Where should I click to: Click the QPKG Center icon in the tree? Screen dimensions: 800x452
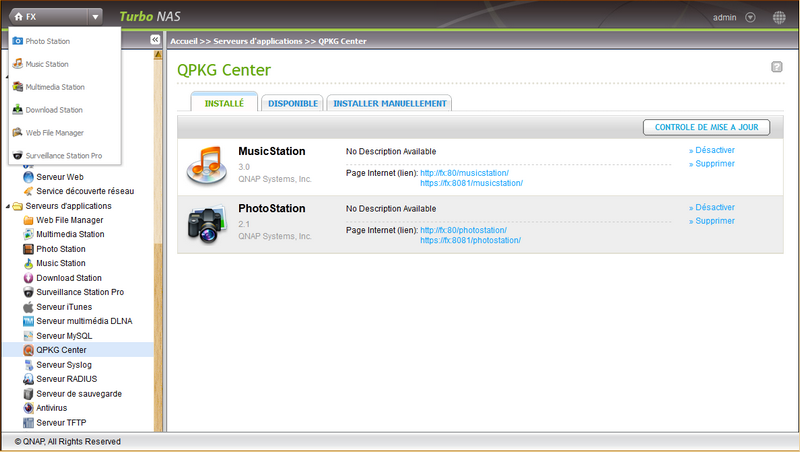[29, 350]
